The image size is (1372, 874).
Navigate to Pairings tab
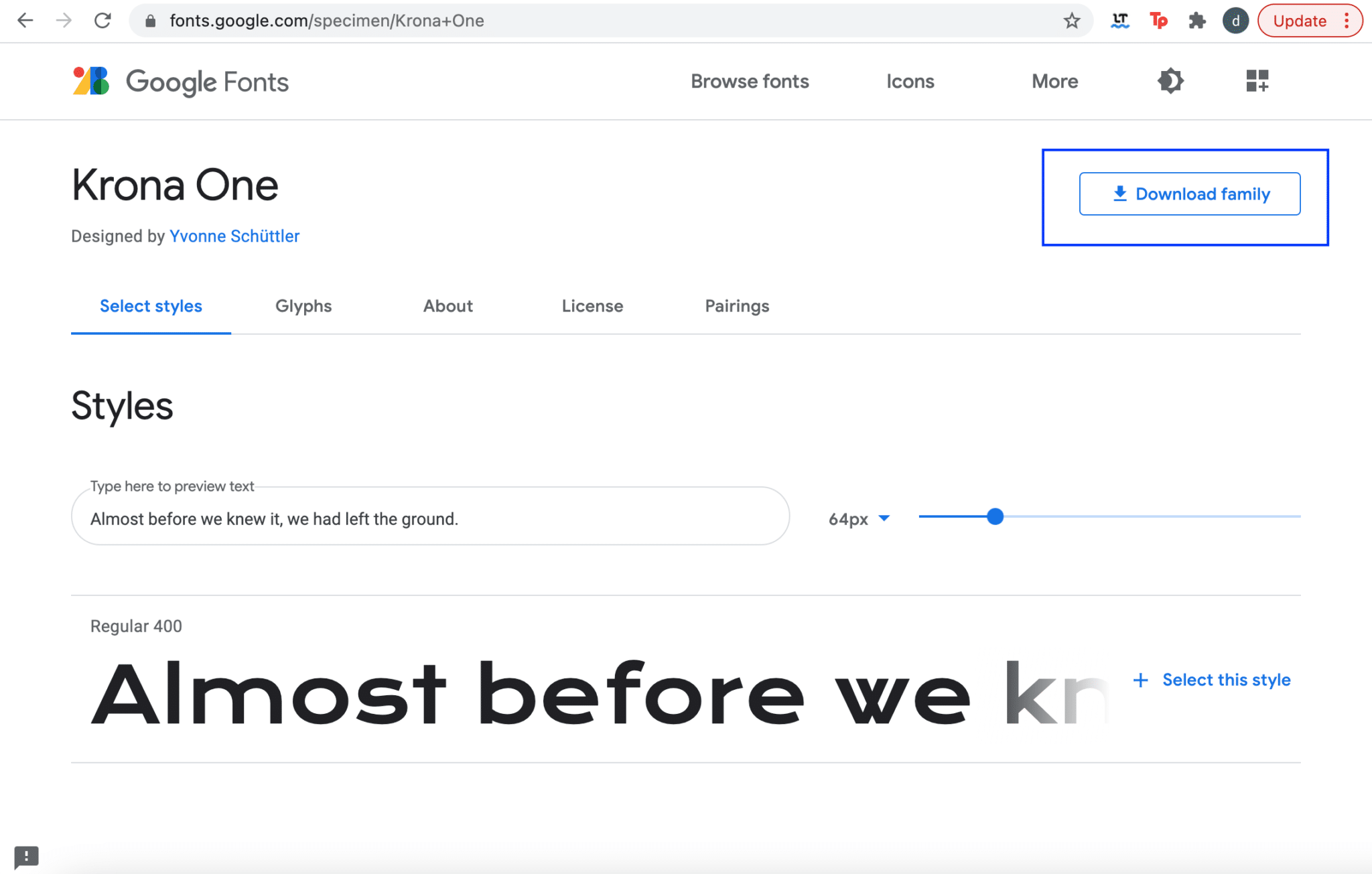click(x=736, y=306)
